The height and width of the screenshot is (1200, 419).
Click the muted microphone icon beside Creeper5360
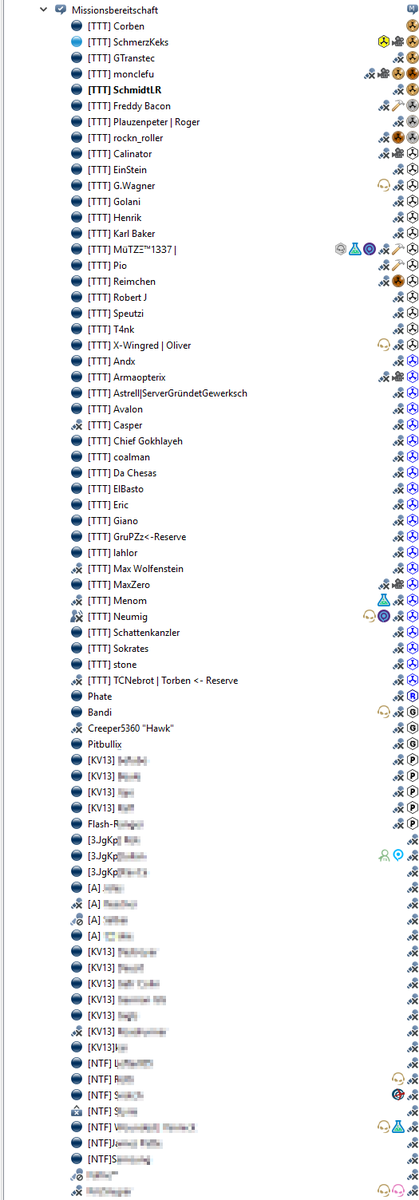coord(77,729)
